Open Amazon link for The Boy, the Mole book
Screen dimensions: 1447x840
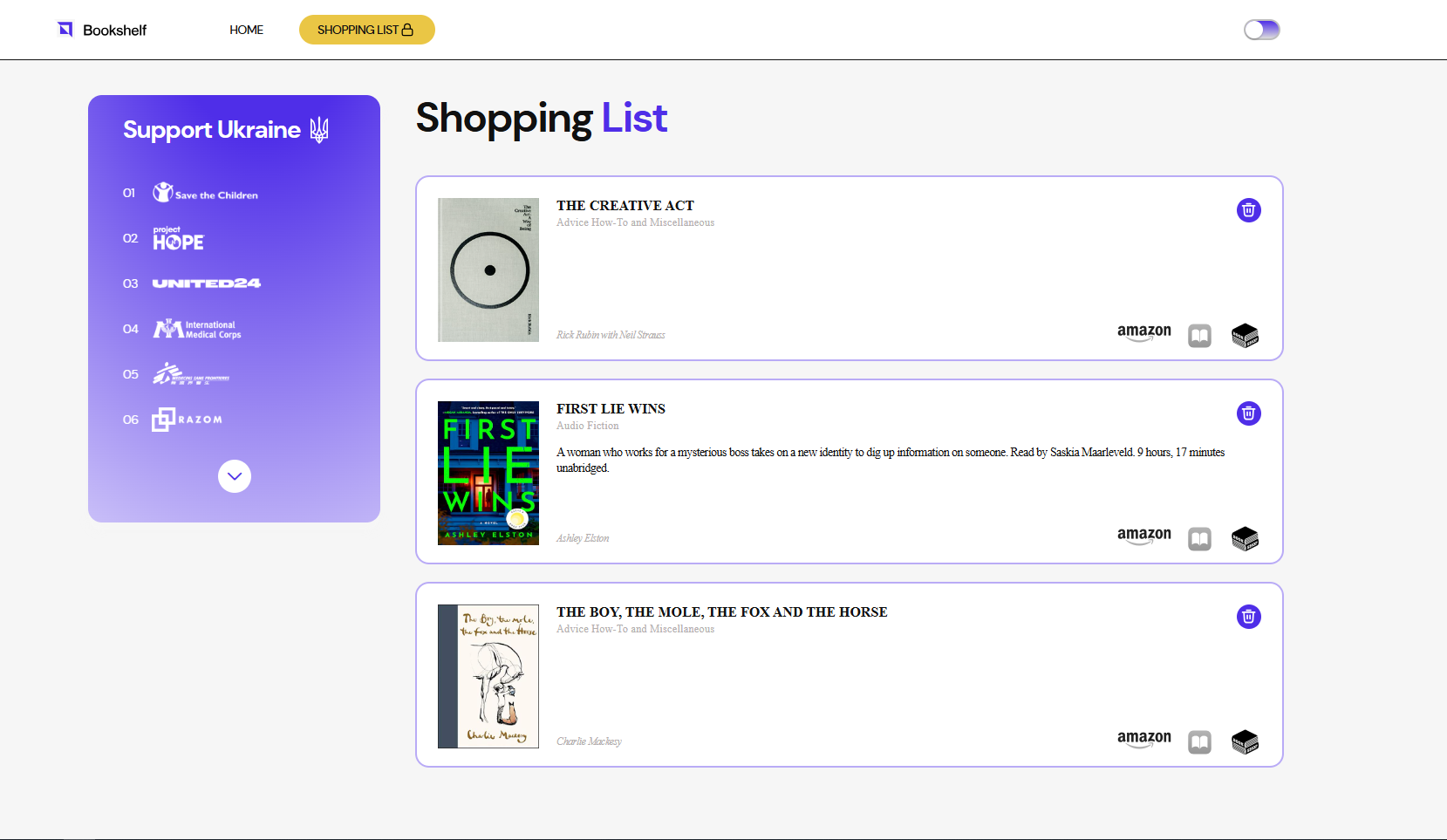[1143, 739]
